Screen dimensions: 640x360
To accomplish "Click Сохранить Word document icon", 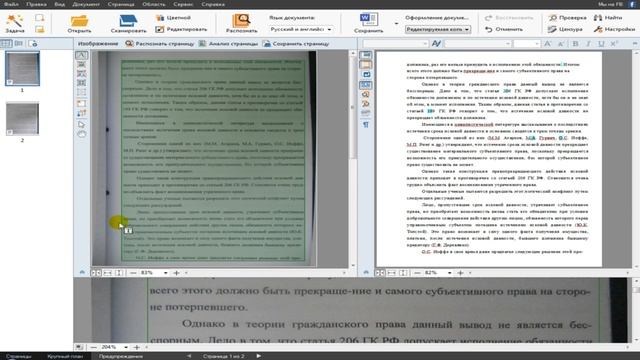I will (x=369, y=23).
